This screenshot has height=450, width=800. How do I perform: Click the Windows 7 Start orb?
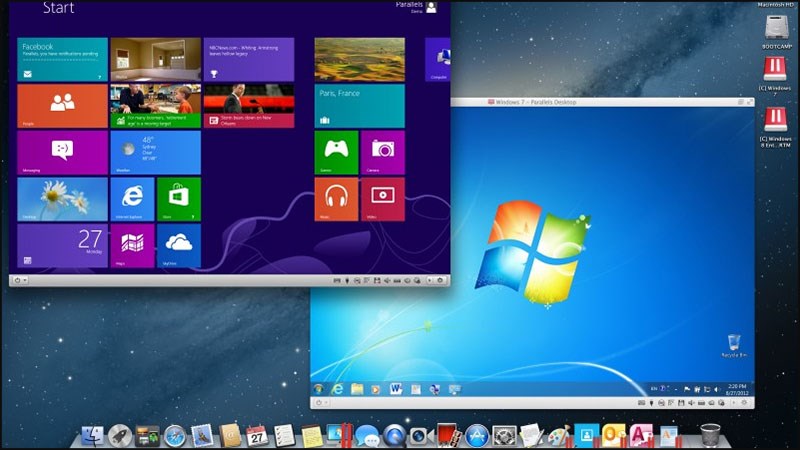[319, 389]
